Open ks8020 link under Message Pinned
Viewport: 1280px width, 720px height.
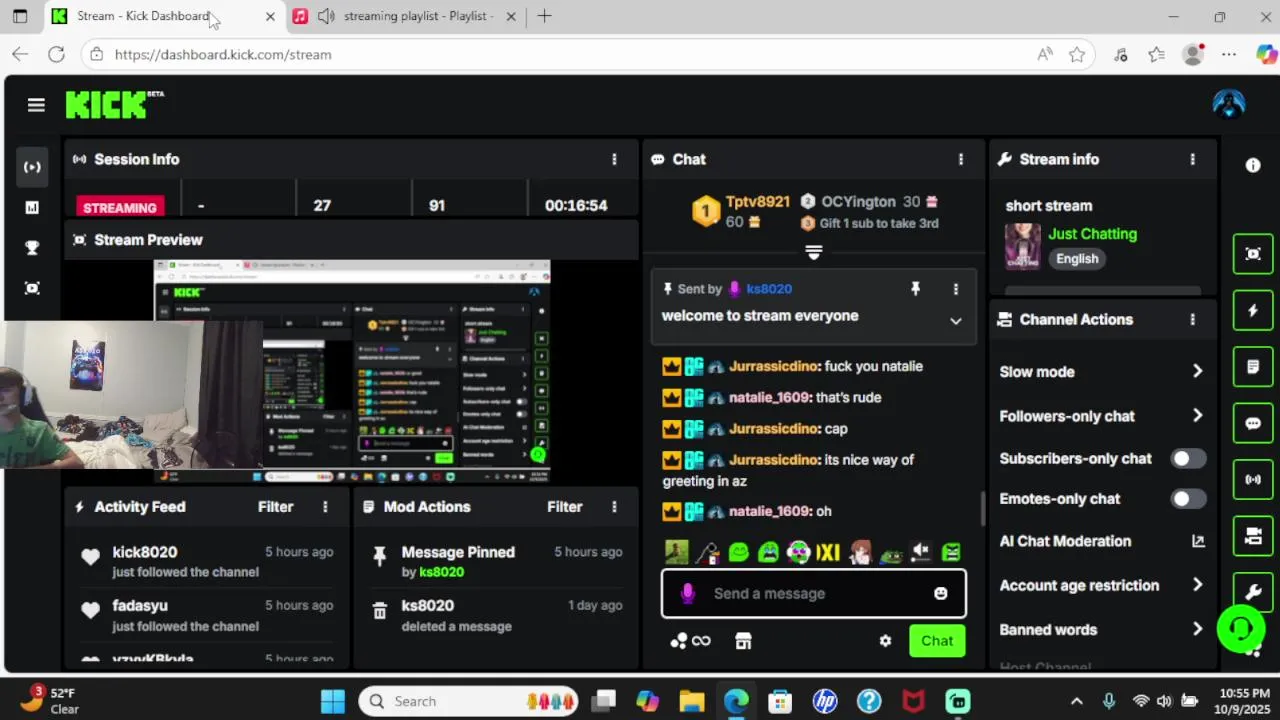(441, 572)
